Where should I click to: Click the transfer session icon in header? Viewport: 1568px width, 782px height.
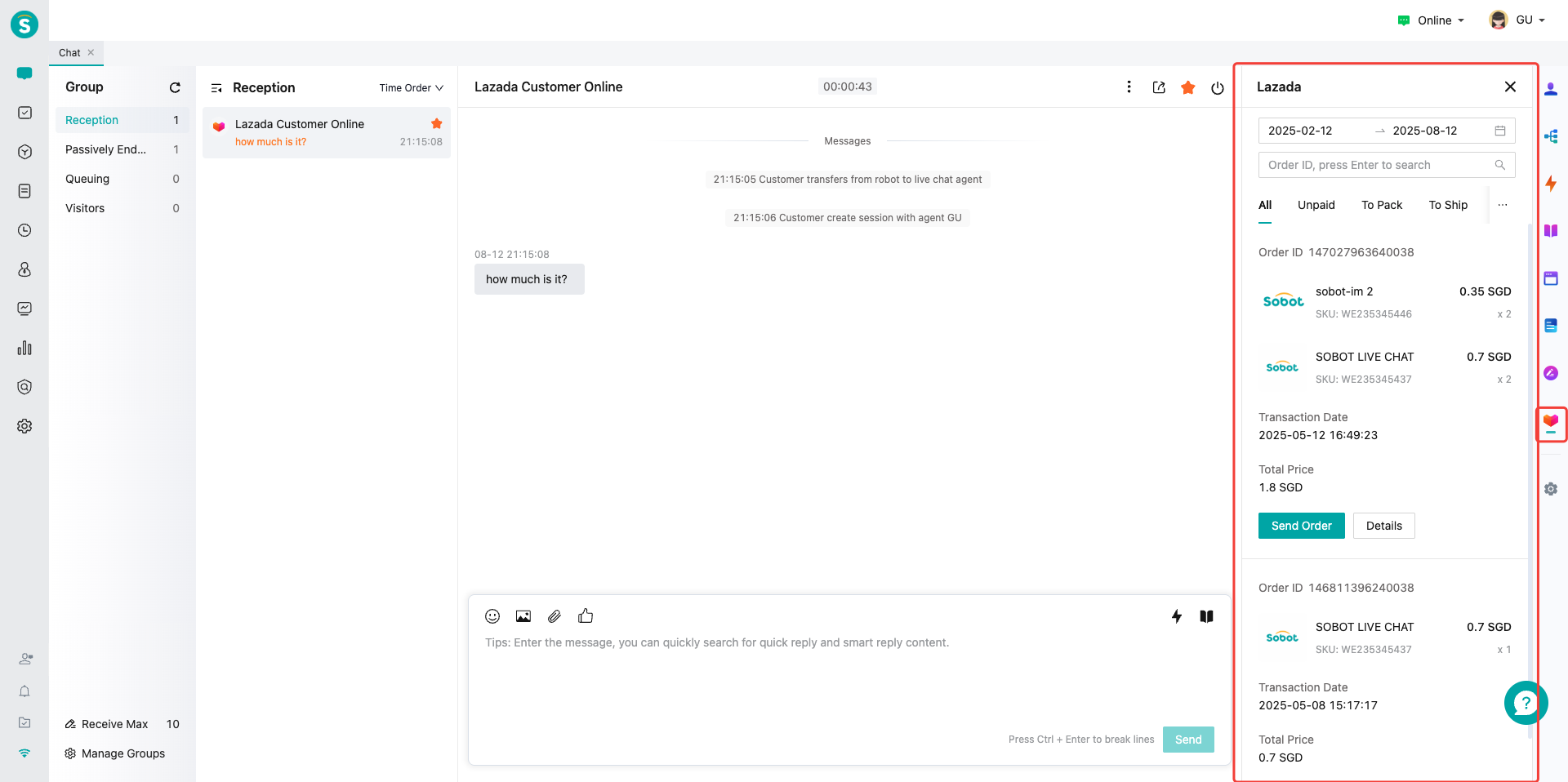tap(1159, 87)
